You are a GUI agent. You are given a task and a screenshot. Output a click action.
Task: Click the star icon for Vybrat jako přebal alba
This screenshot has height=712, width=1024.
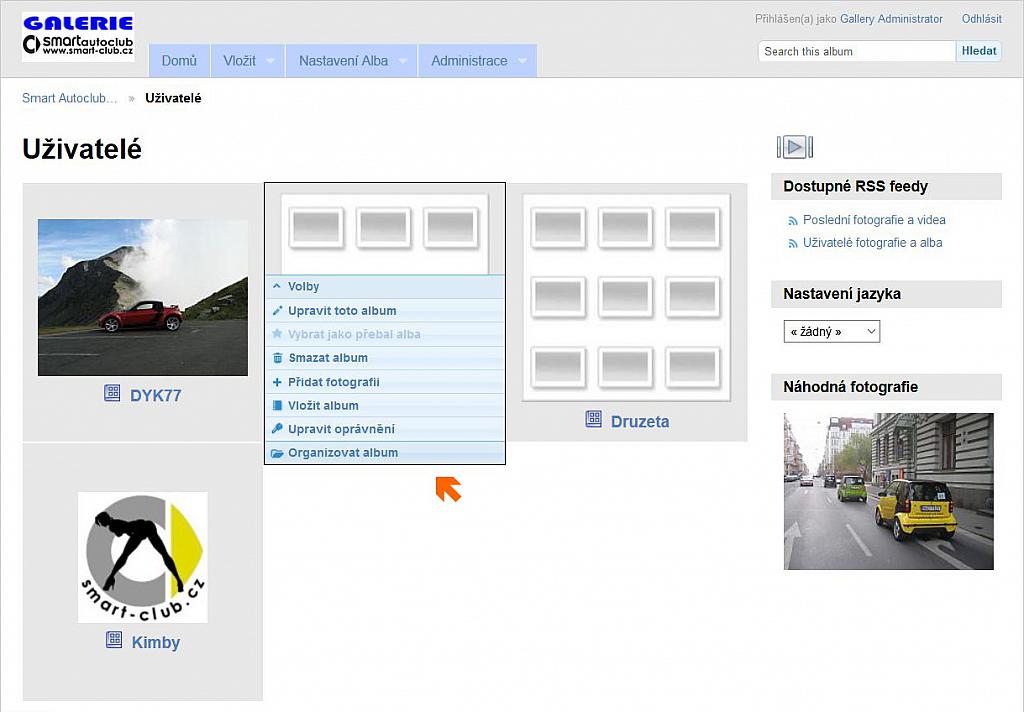[278, 334]
